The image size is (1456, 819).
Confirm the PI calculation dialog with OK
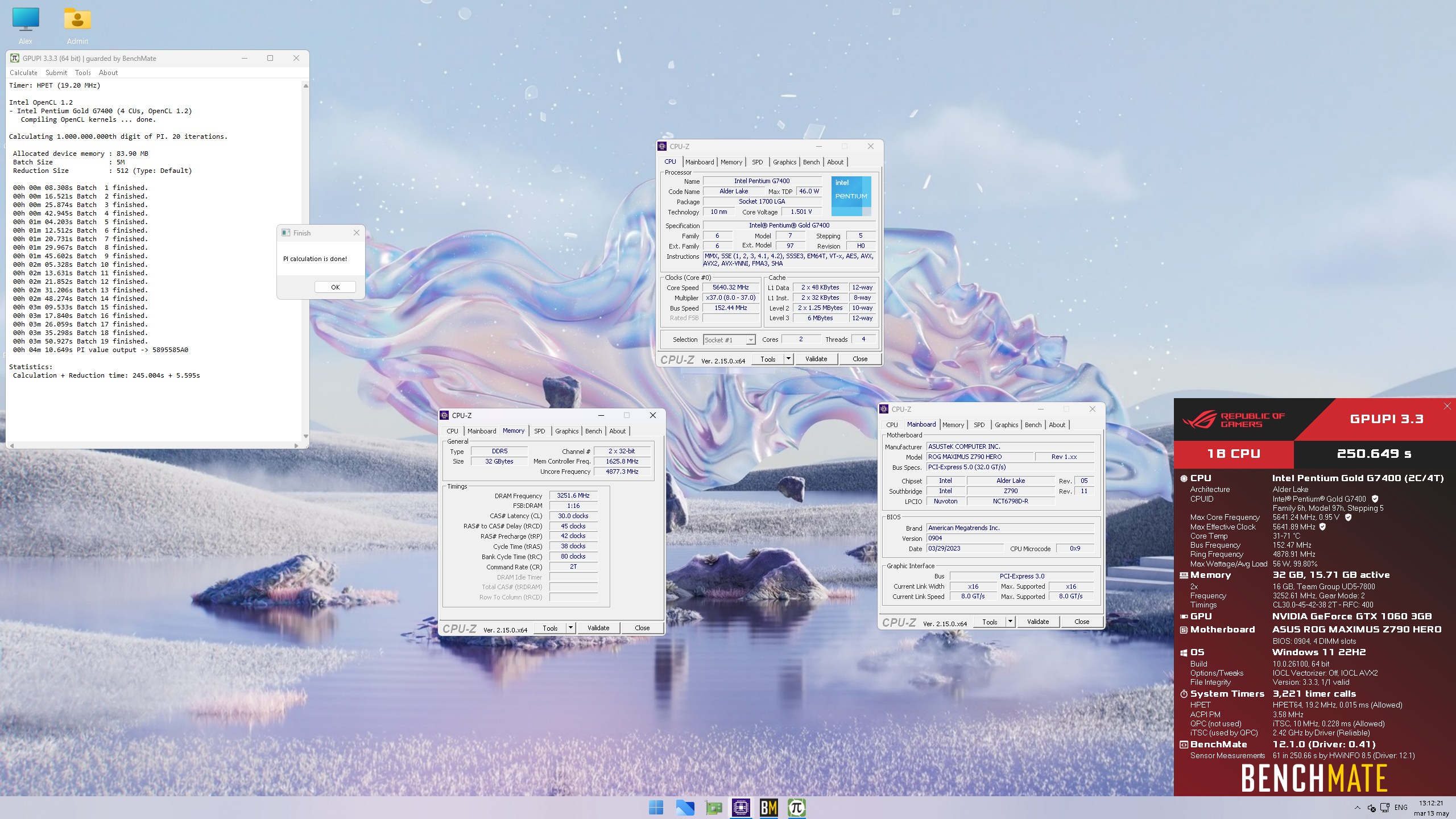[x=336, y=287]
